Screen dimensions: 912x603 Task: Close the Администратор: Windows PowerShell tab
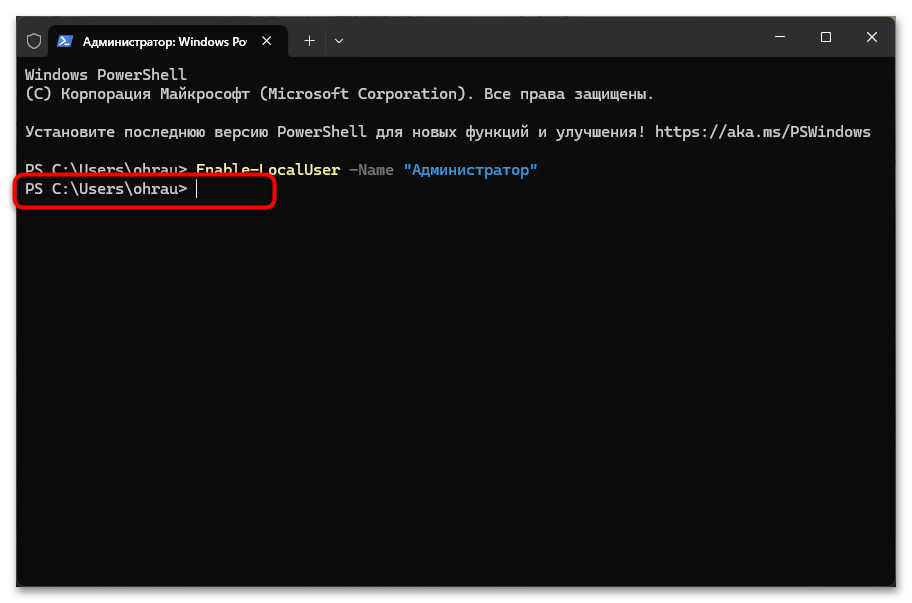coord(266,41)
